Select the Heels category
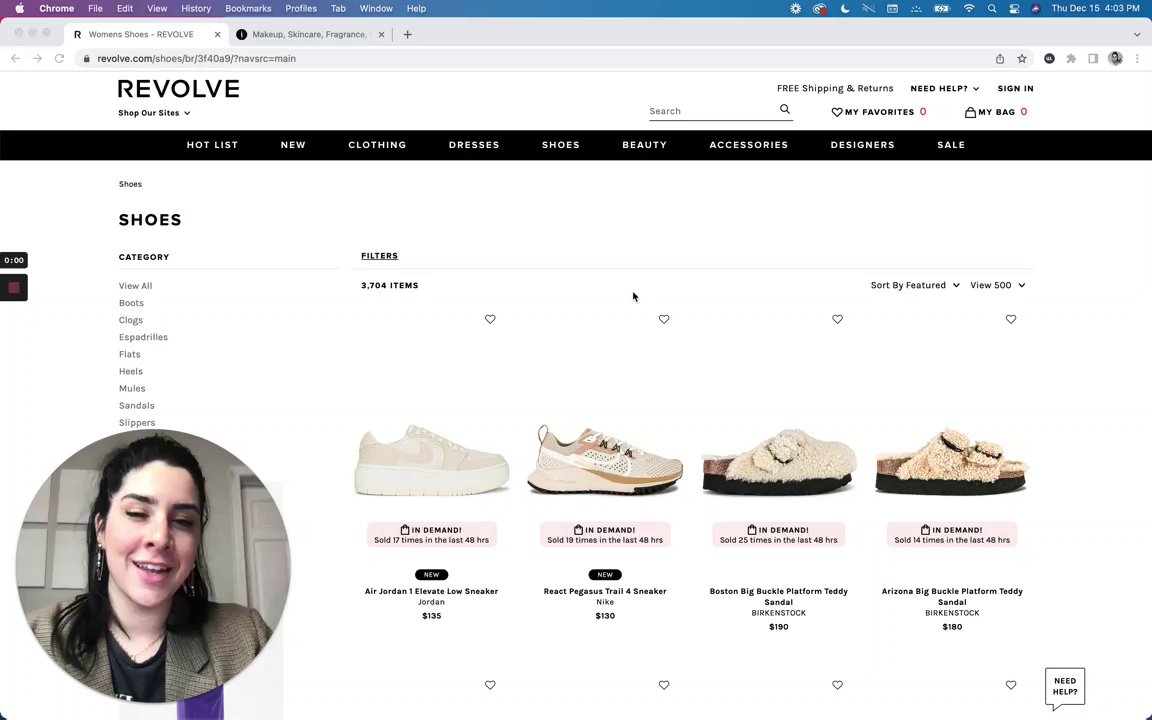The image size is (1152, 720). click(x=131, y=371)
